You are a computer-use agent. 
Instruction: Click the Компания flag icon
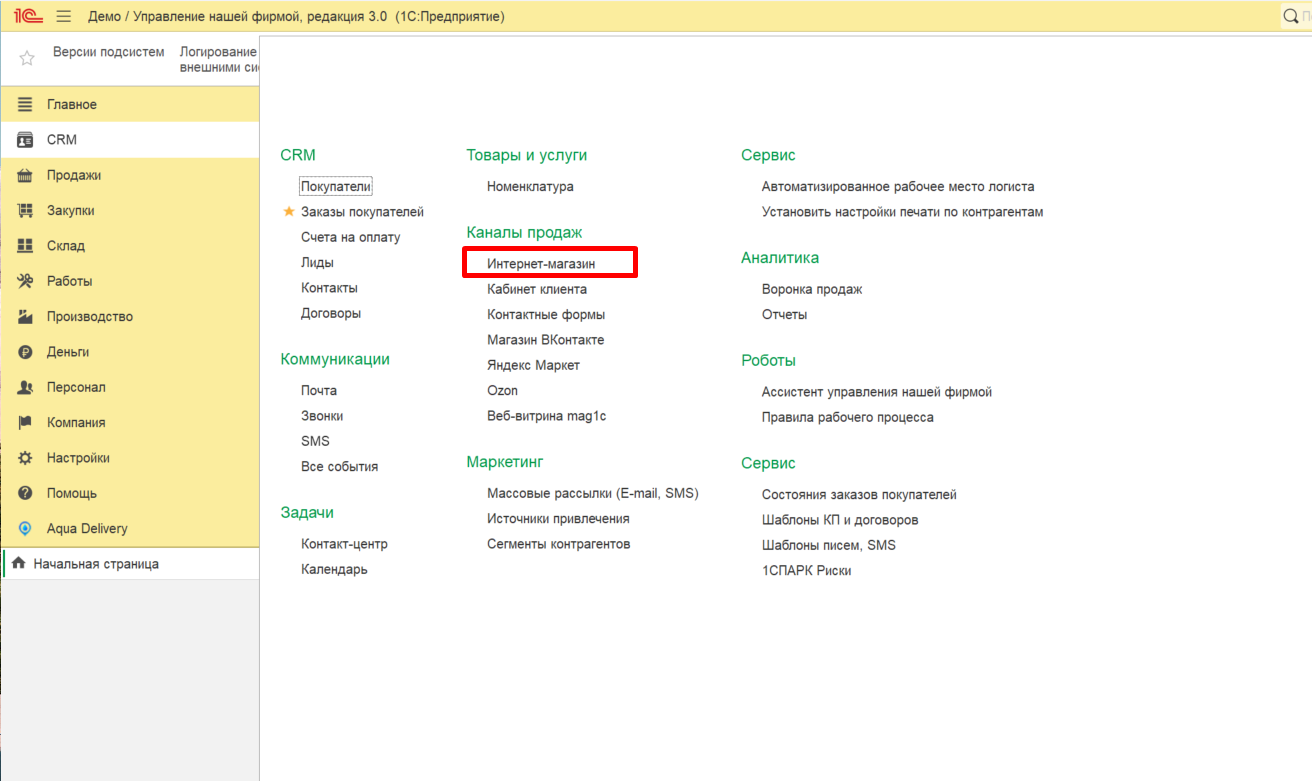point(25,423)
